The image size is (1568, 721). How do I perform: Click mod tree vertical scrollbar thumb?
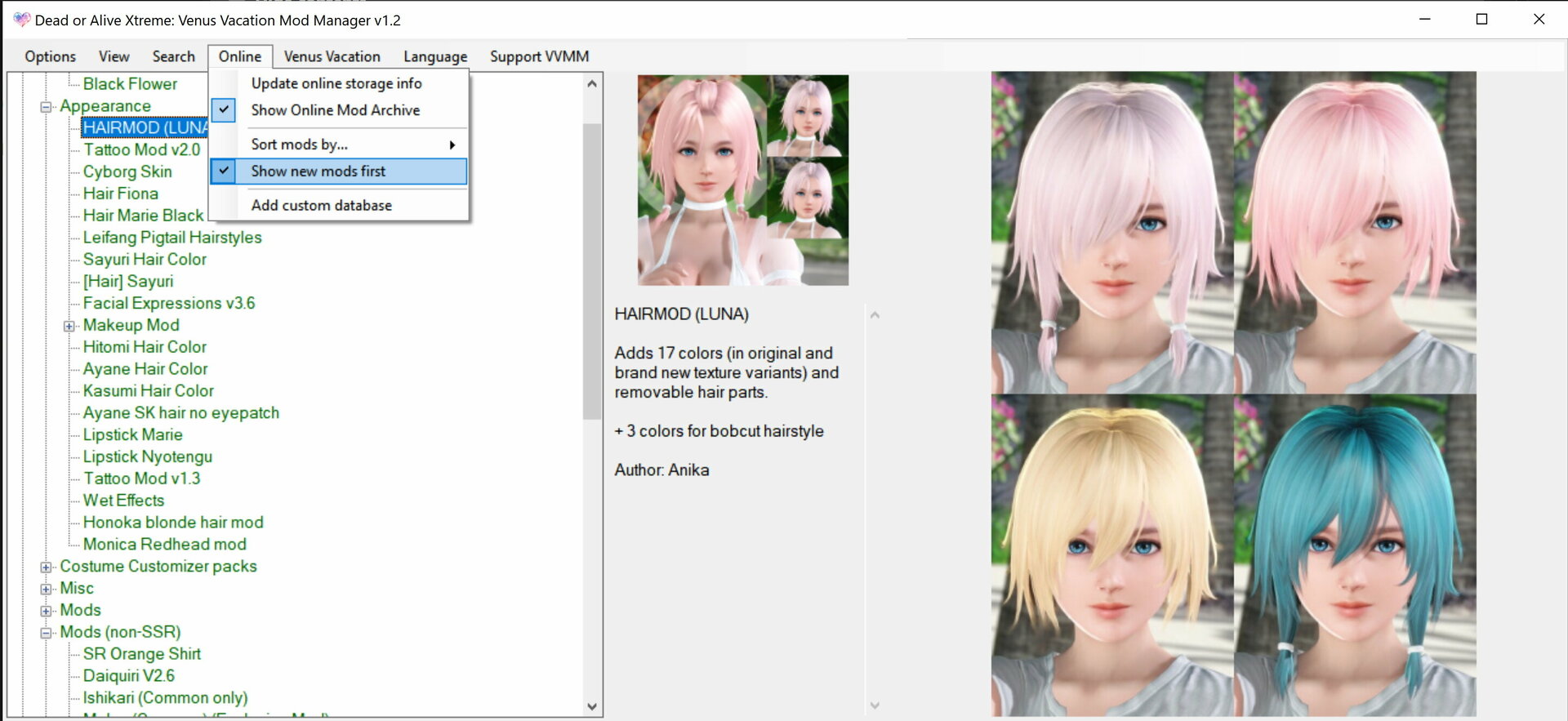592,271
